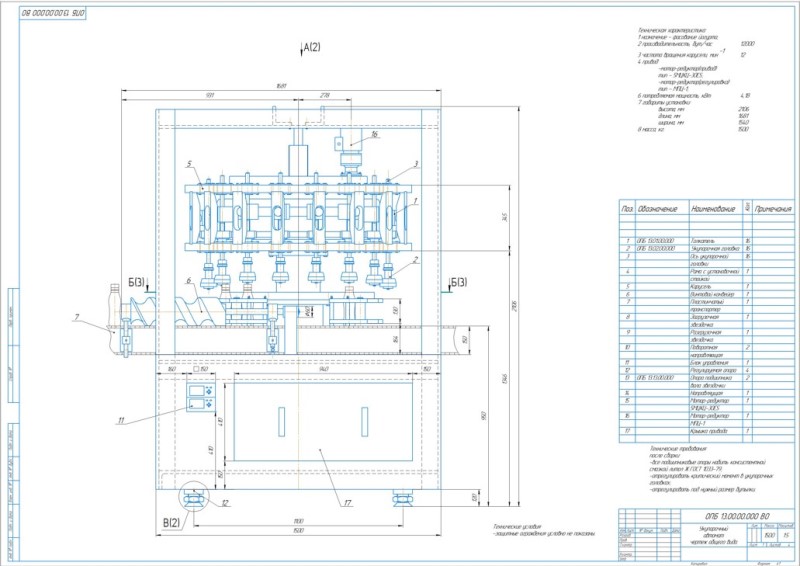This screenshot has width=800, height=566.
Task: Click leader callout 11 for the control unit
Action: 121,421
